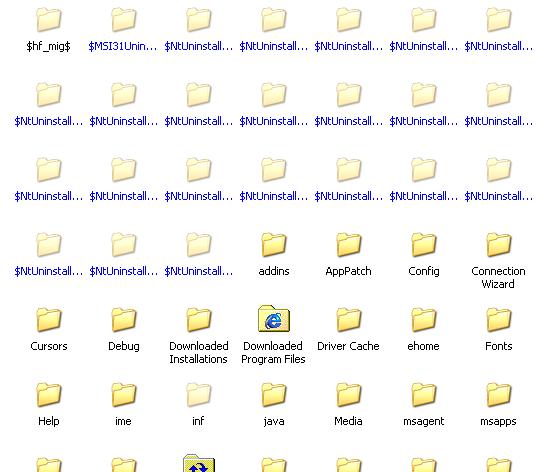Select the Config folder icon
The image size is (547, 472).
(424, 245)
